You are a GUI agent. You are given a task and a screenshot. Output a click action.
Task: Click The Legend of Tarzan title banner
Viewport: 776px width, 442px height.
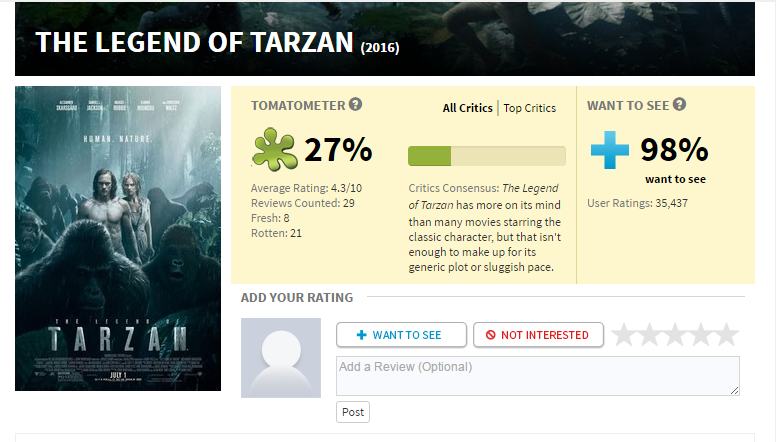pyautogui.click(x=385, y=39)
